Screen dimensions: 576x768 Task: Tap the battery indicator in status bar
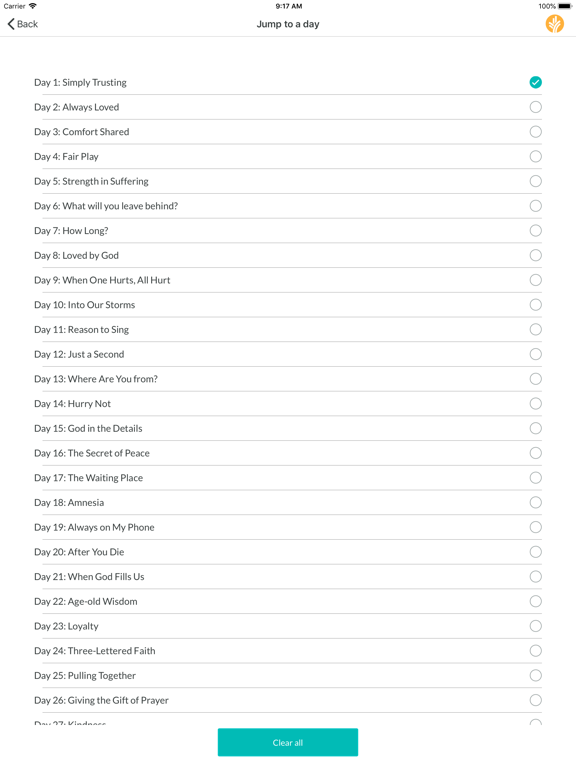[565, 6]
